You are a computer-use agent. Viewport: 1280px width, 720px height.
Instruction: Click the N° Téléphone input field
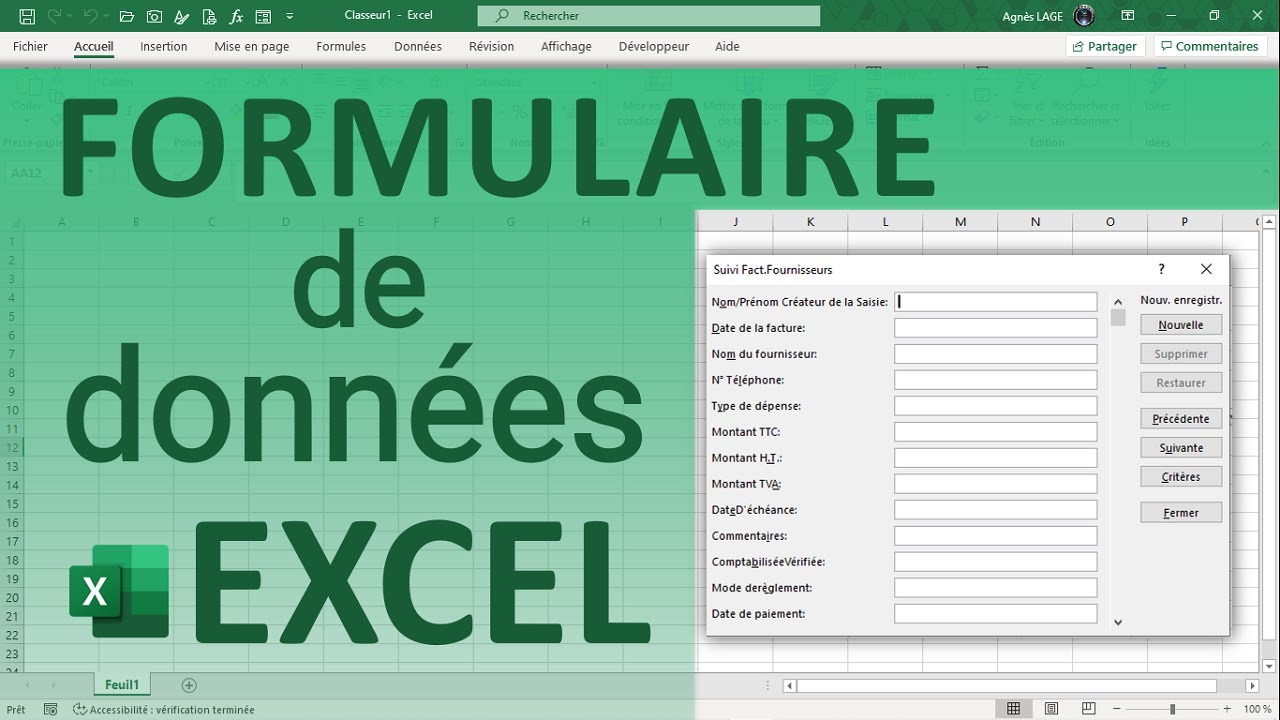tap(995, 379)
